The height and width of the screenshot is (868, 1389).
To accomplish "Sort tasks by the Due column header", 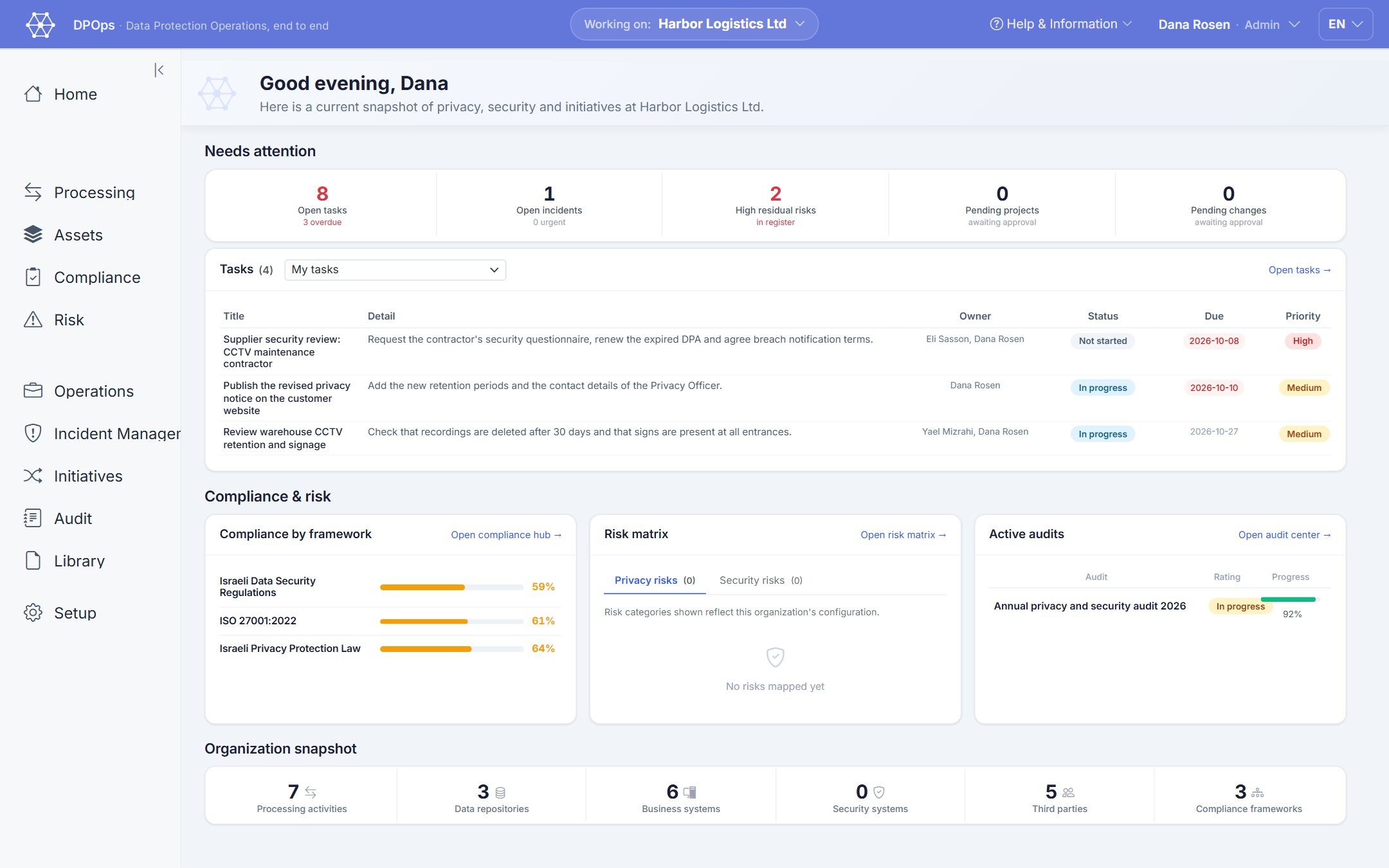I will [x=1213, y=316].
